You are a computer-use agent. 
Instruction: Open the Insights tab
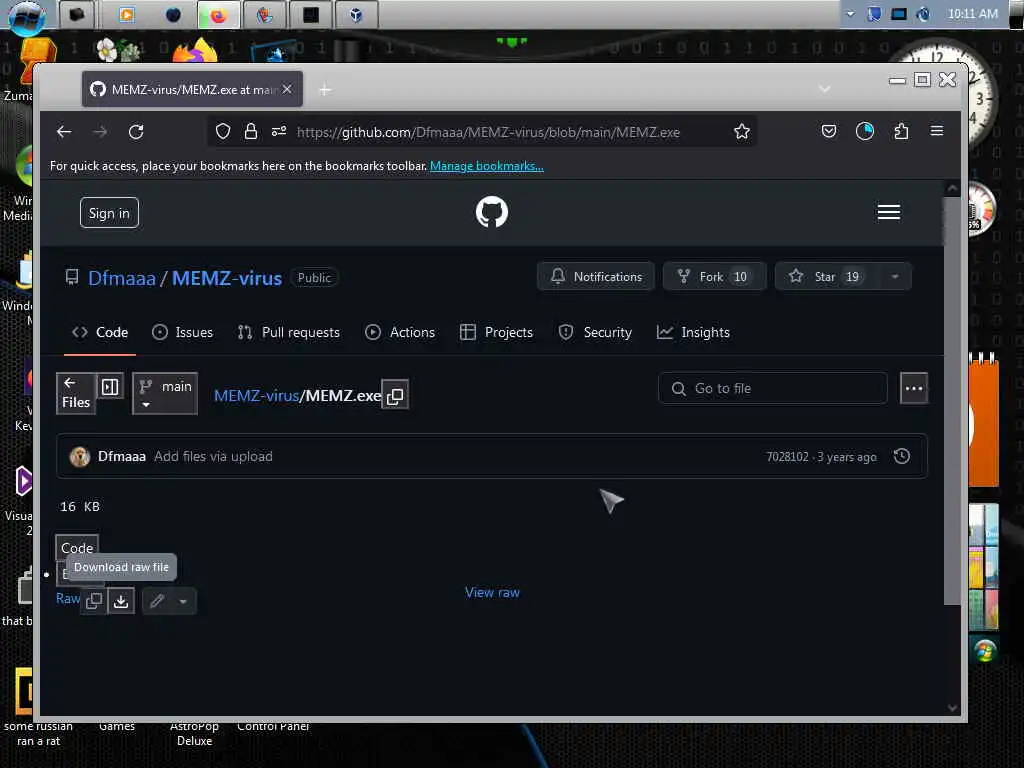click(693, 332)
